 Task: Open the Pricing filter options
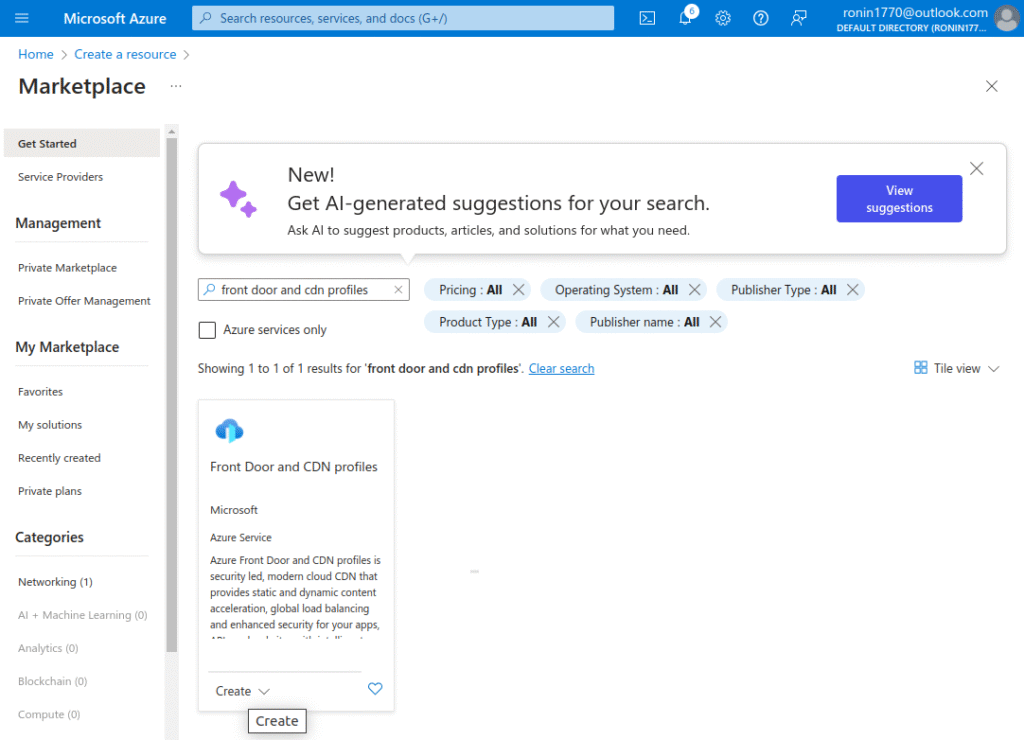(x=470, y=289)
